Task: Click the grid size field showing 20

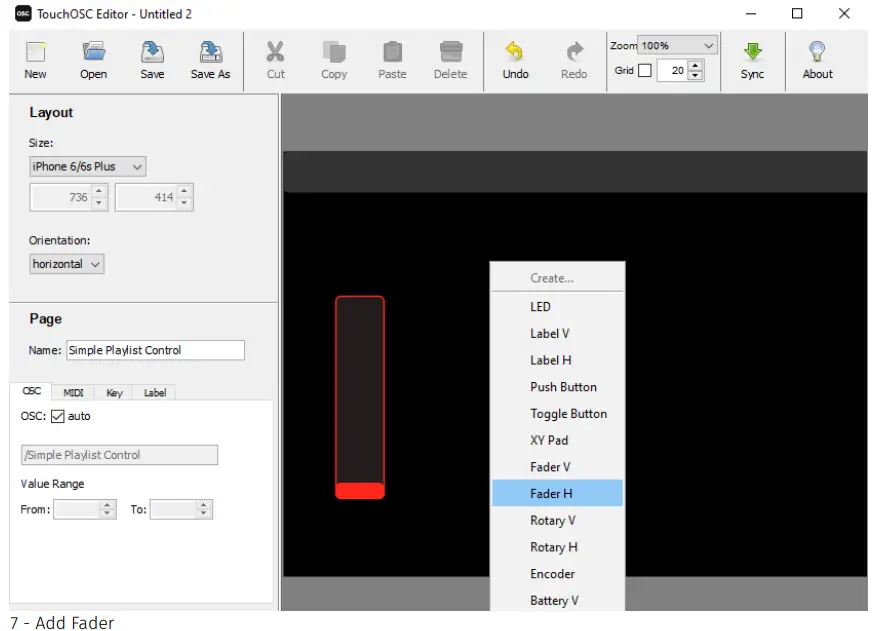Action: click(674, 70)
